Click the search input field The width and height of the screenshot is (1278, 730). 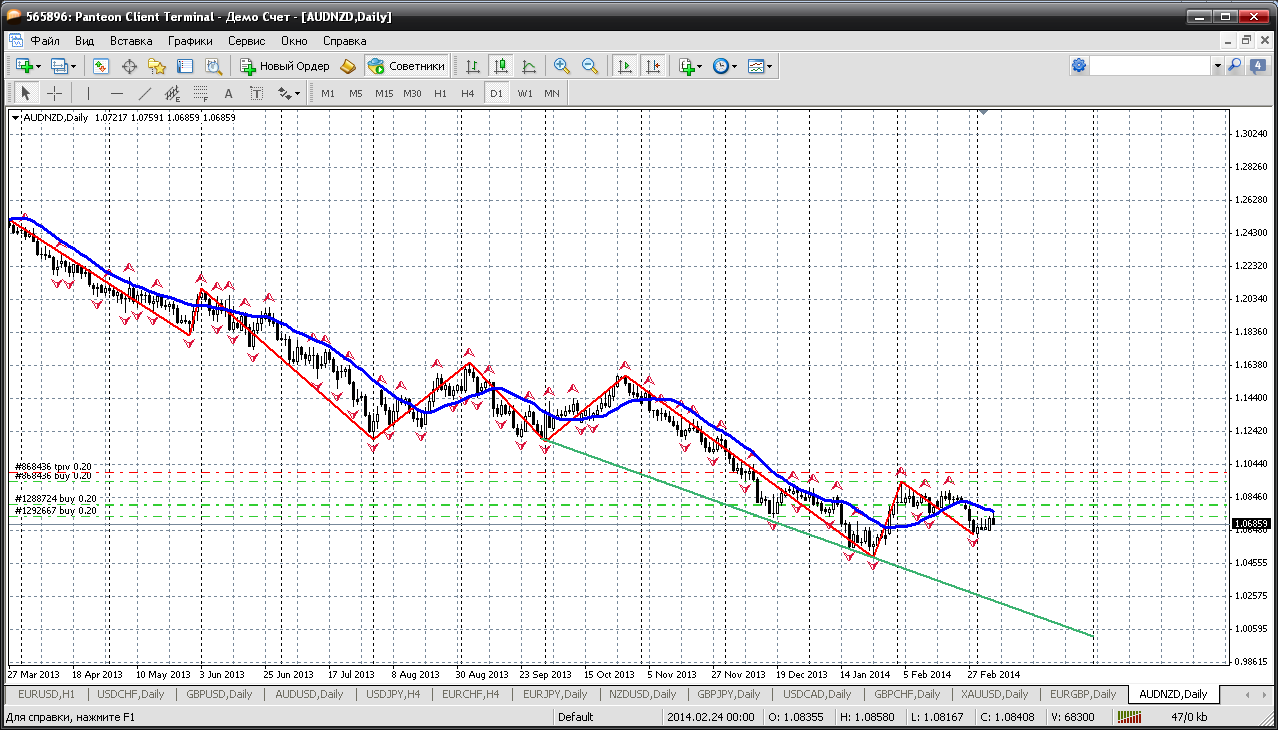[x=1150, y=66]
